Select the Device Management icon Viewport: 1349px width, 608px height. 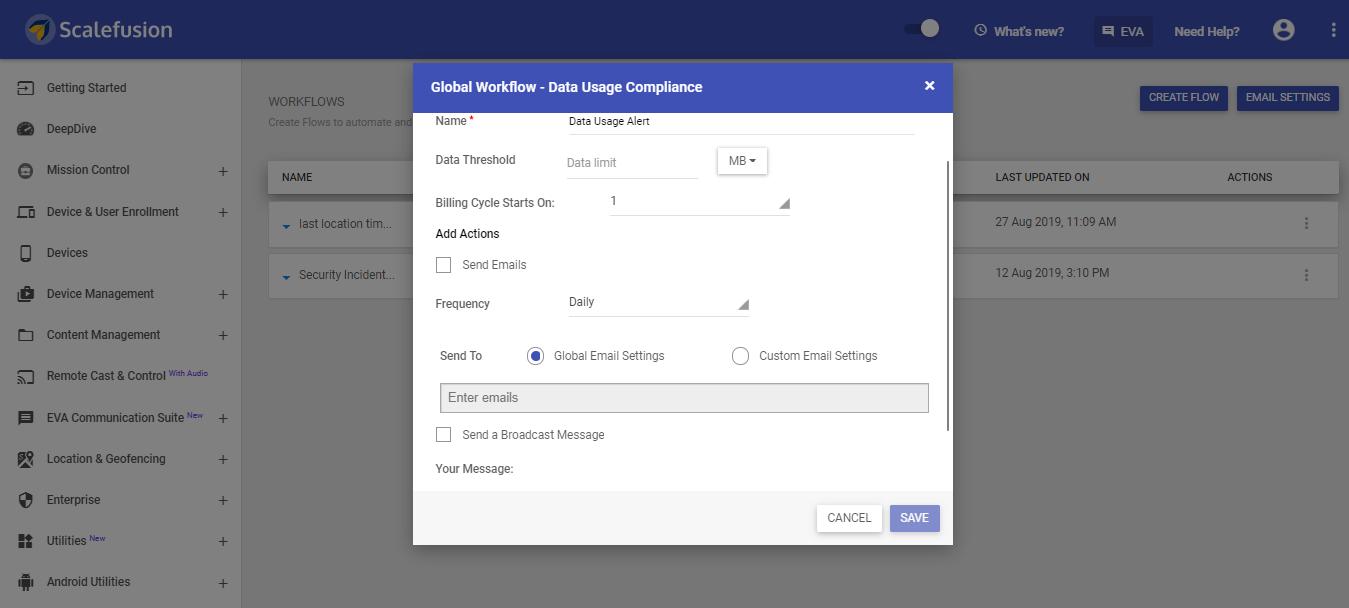[26, 294]
